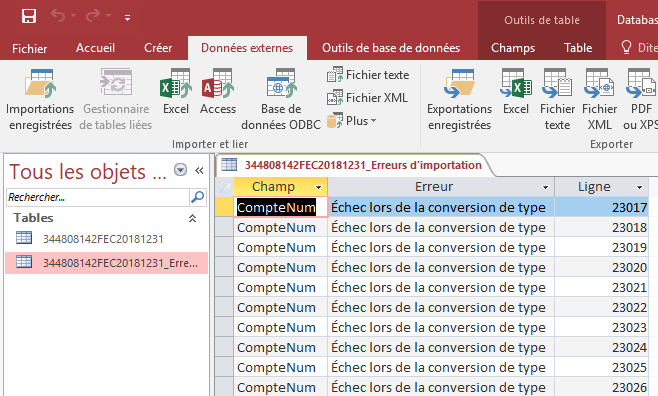Collapse the Tables group
Screen dimensions: 658x396
click(x=192, y=218)
